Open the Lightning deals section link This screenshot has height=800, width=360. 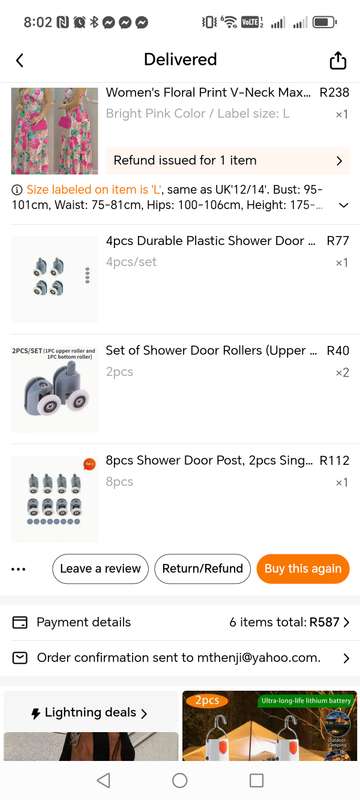tap(89, 713)
